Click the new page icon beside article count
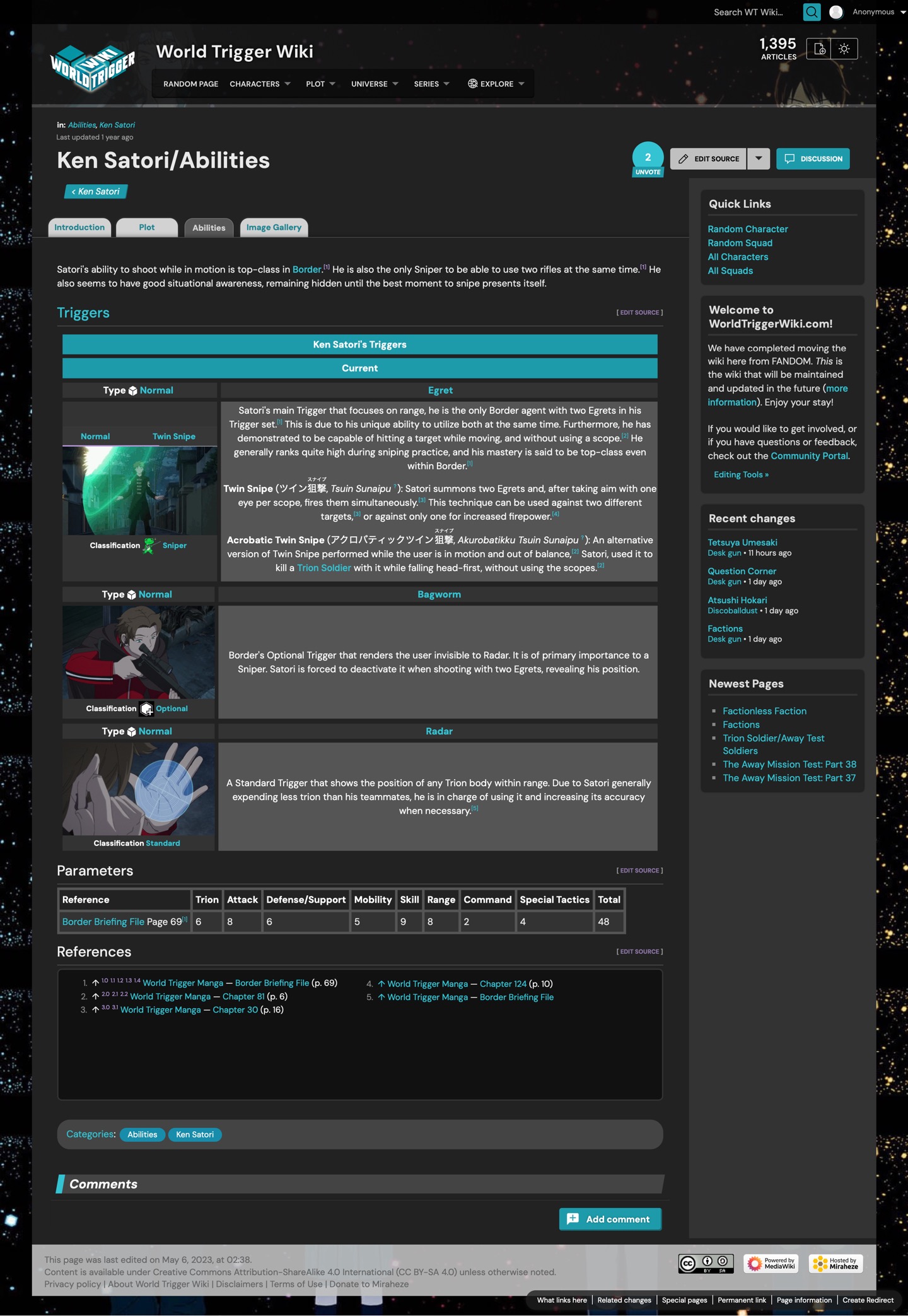 coord(819,49)
